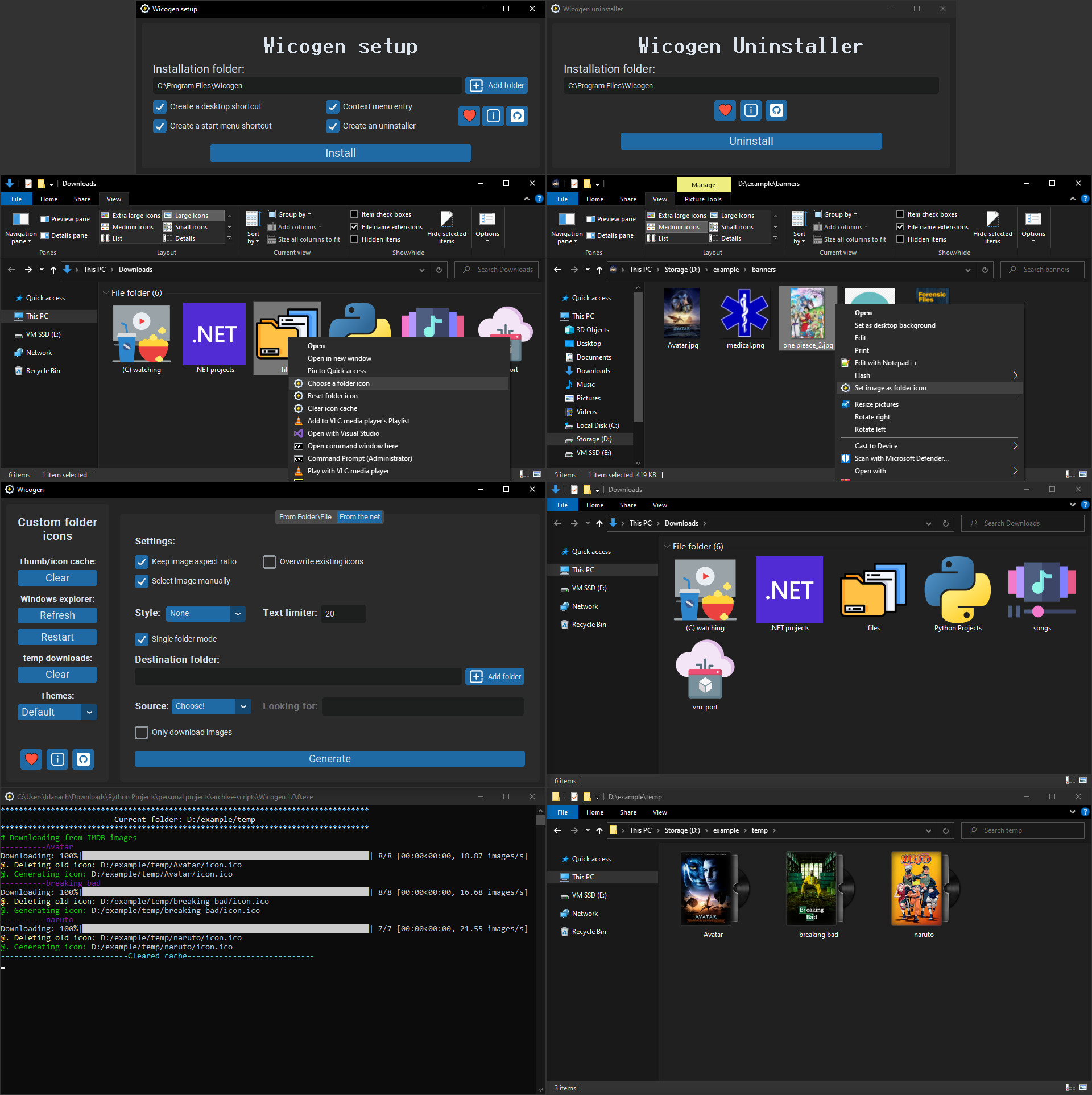Enable Overwrite existing icons checkbox
The image size is (1092, 1095).
point(270,561)
